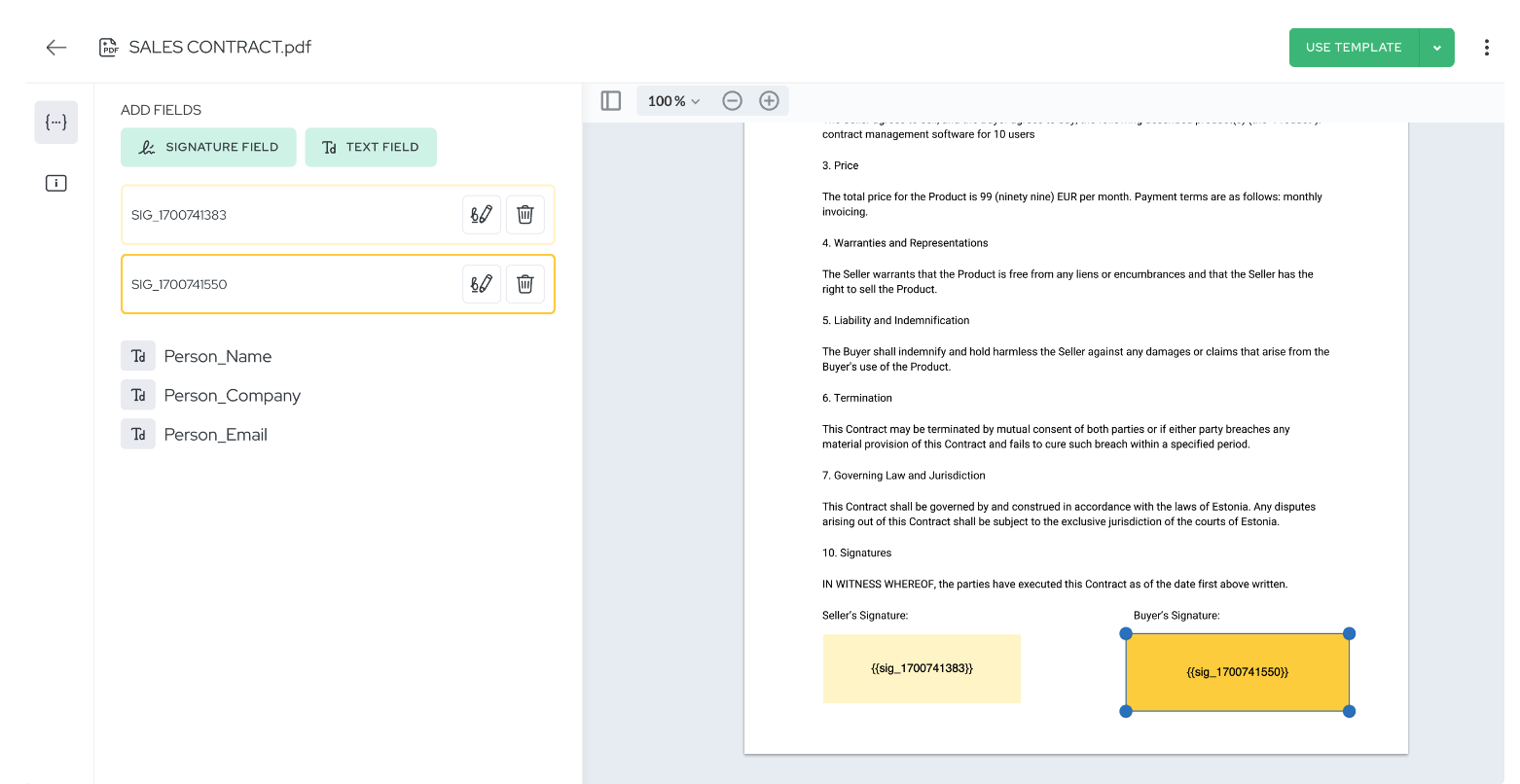This screenshot has width=1520, height=784.
Task: Zoom out with the minus icon
Action: pyautogui.click(x=733, y=101)
